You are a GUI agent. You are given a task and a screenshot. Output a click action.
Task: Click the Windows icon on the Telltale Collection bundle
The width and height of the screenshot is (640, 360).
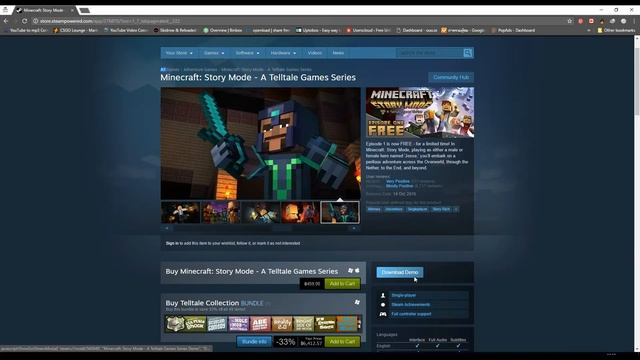pos(357,302)
